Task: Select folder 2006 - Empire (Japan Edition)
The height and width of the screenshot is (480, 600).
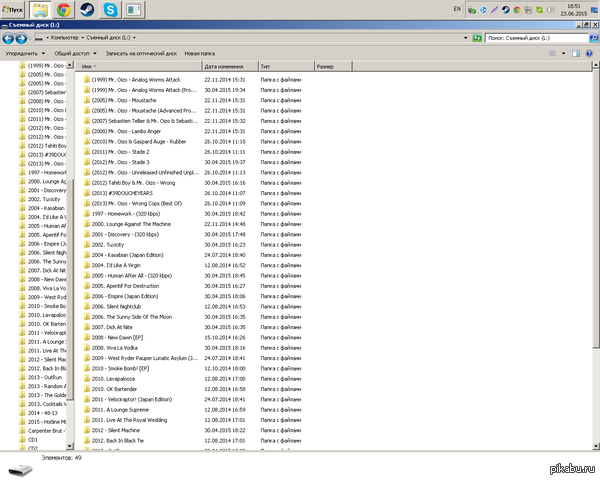Action: pos(121,297)
